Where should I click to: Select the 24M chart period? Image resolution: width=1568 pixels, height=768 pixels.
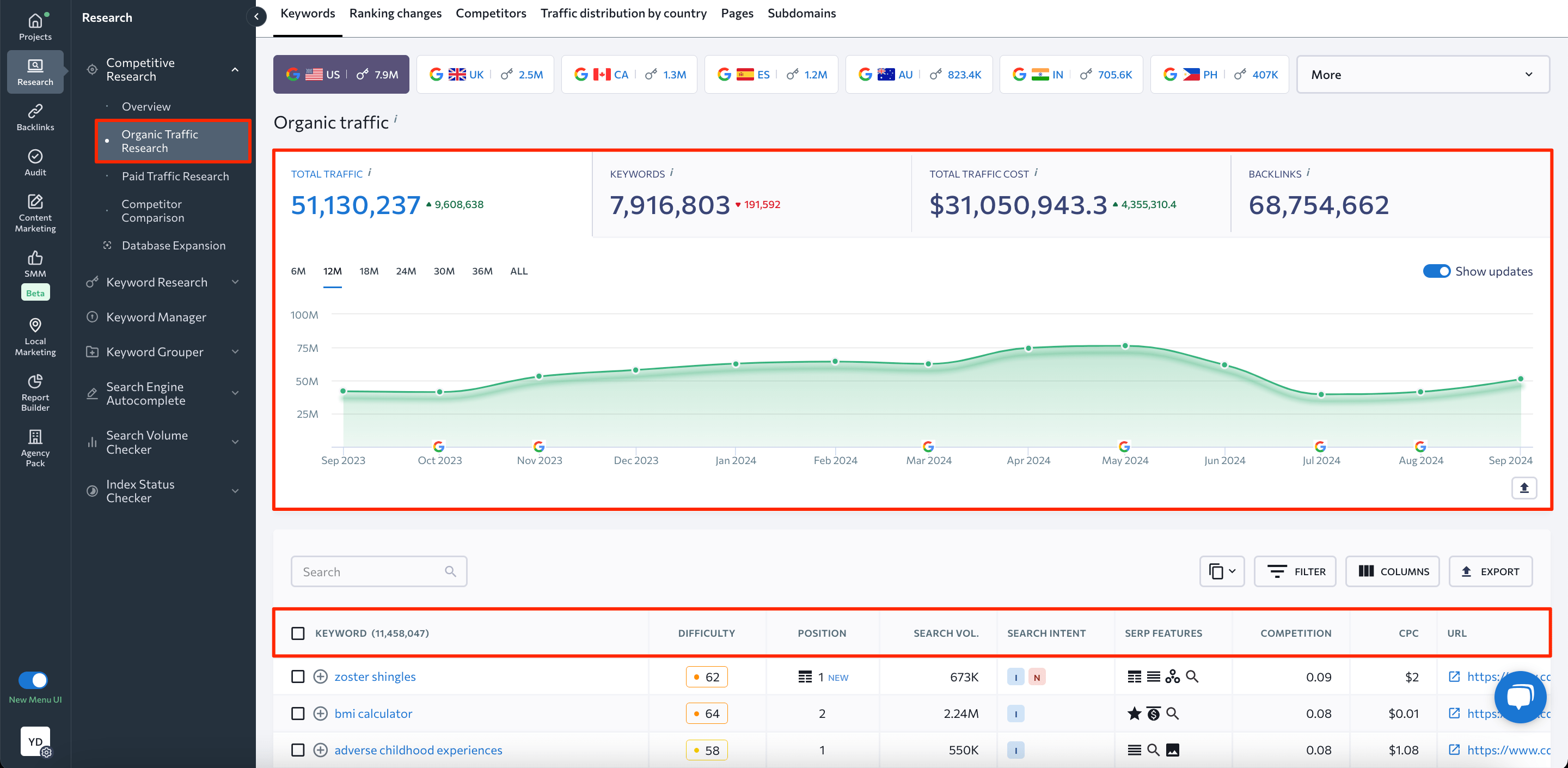[x=406, y=271]
